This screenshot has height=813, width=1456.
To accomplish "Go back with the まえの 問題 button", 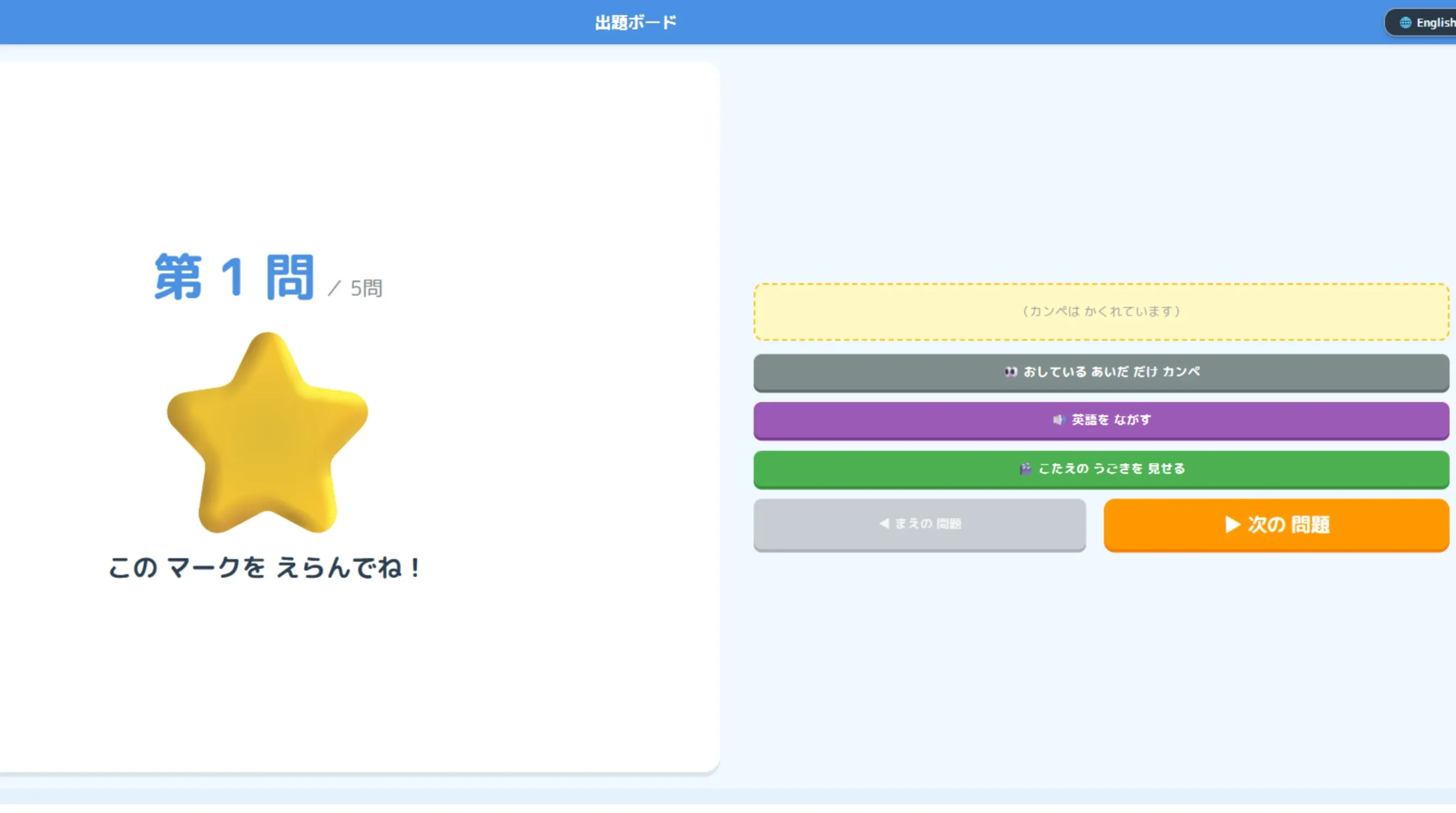I will point(920,525).
